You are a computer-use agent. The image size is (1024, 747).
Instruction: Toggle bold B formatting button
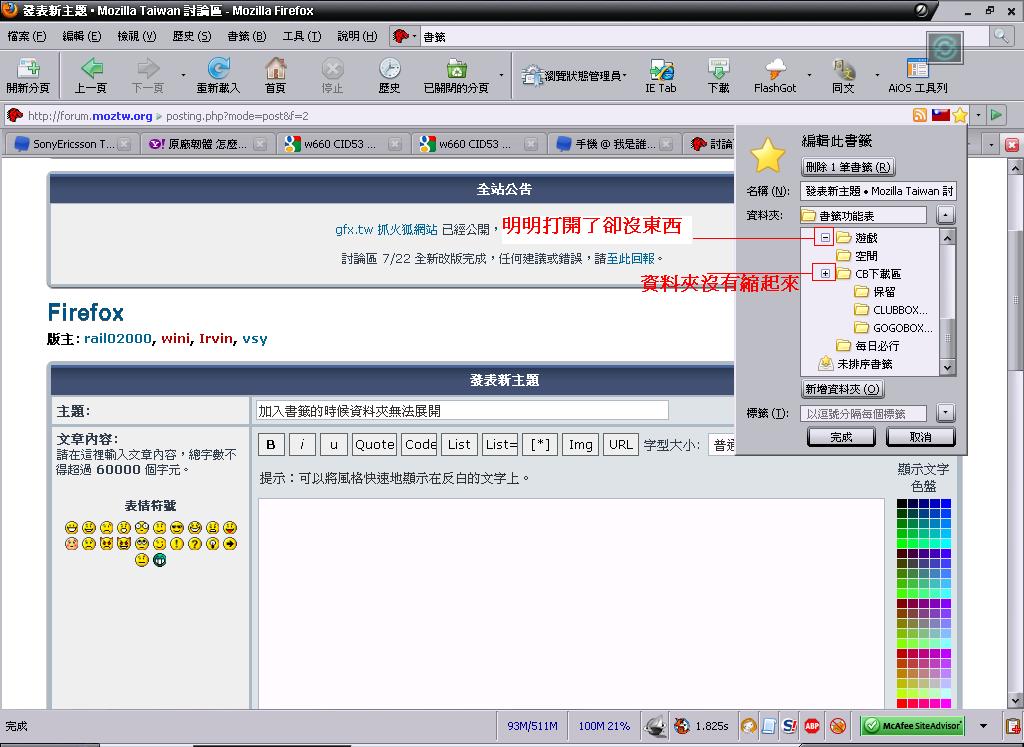point(270,445)
